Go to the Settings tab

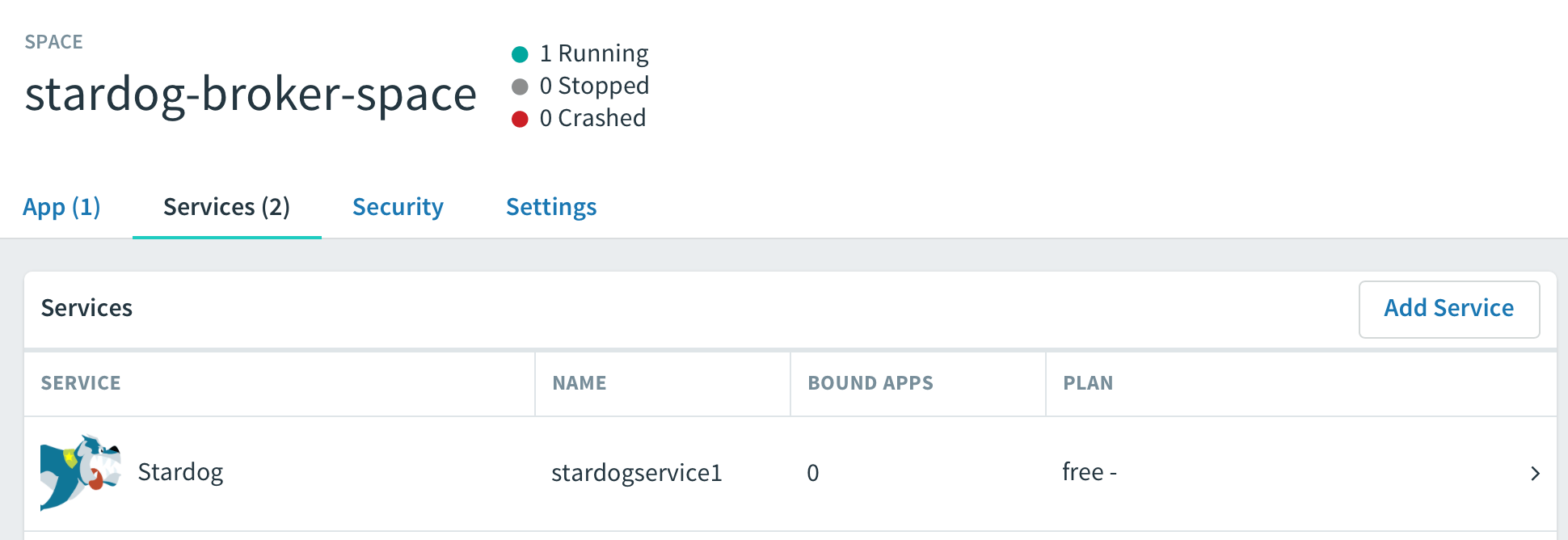click(x=551, y=207)
